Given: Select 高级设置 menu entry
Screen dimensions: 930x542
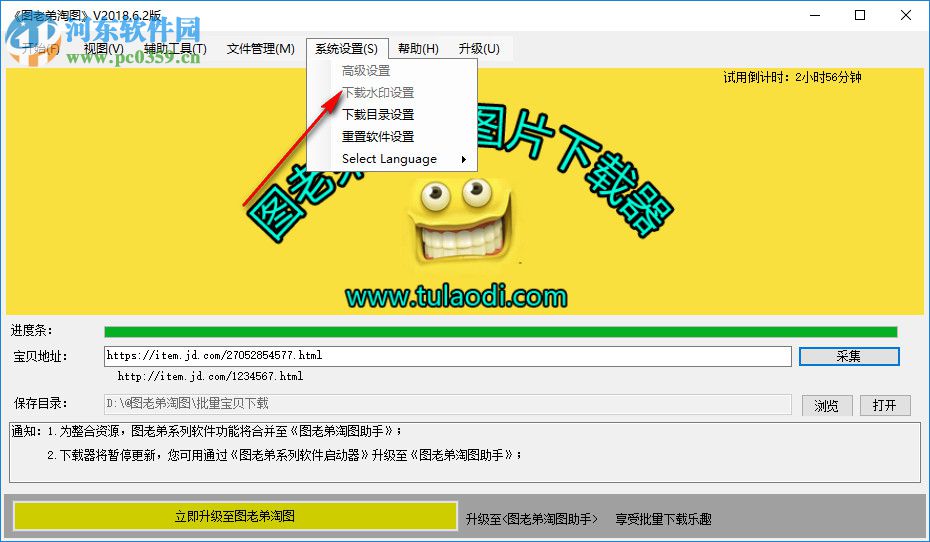Looking at the screenshot, I should coord(392,71).
